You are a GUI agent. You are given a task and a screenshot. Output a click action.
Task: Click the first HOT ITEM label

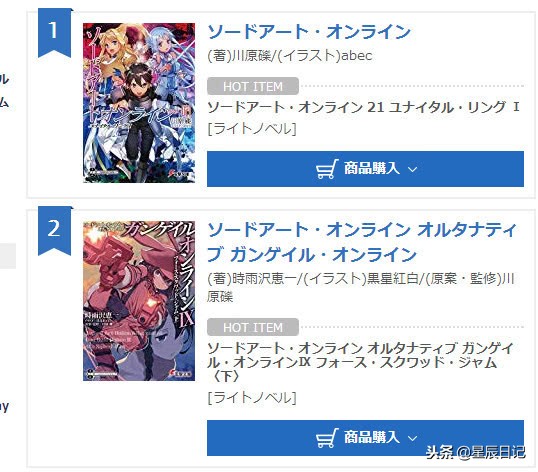(x=253, y=86)
